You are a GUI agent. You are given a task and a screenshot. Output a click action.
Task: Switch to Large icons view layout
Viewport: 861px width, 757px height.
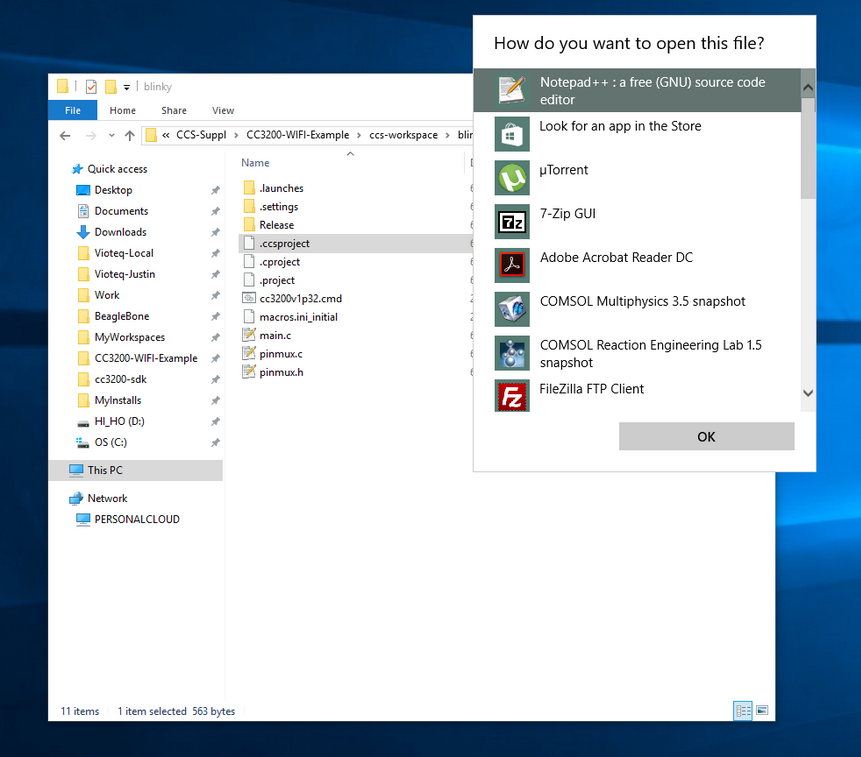762,711
